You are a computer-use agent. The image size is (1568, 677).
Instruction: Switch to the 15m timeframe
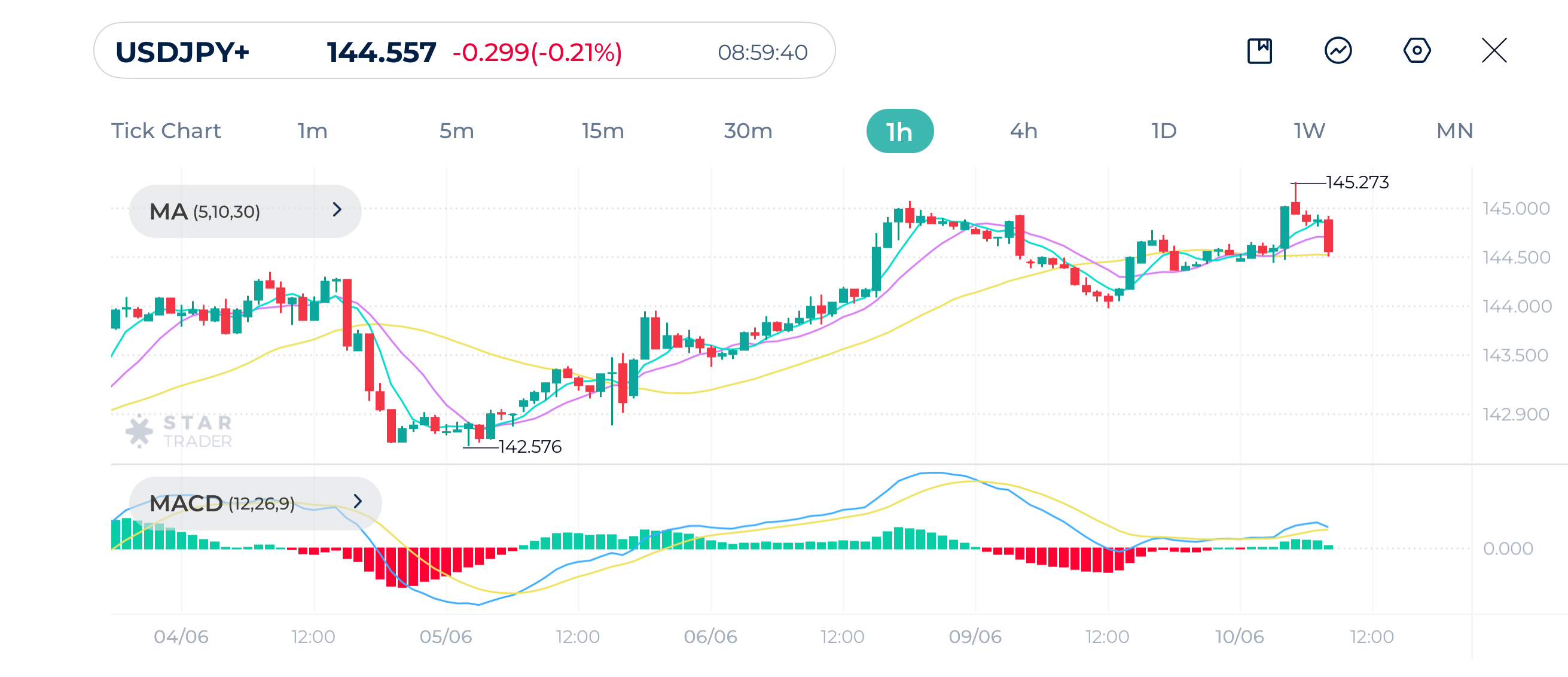[x=603, y=130]
